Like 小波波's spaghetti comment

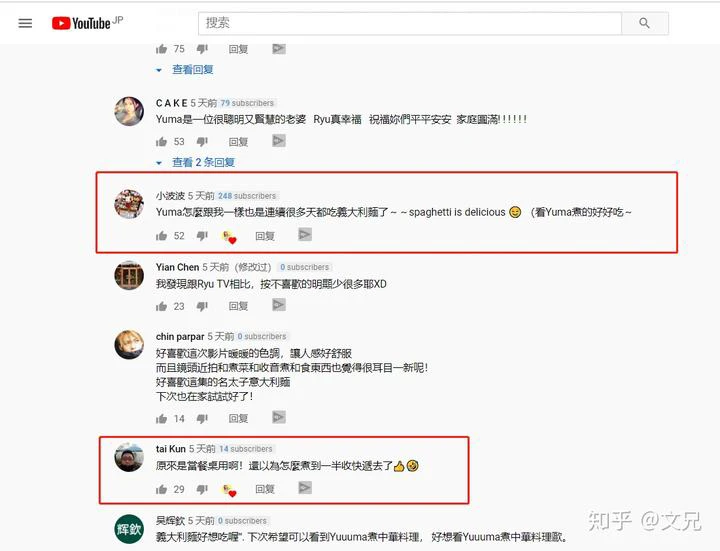(161, 236)
